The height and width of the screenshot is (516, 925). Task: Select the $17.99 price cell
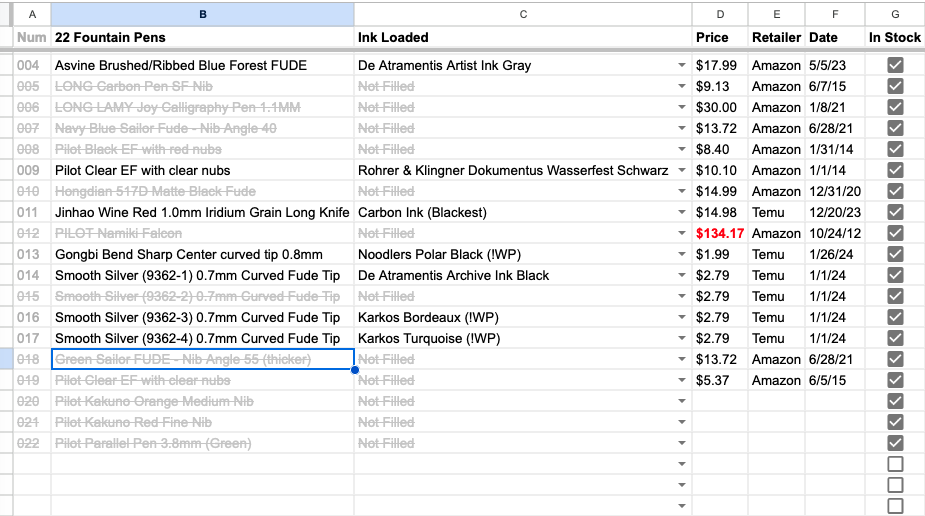(x=720, y=65)
